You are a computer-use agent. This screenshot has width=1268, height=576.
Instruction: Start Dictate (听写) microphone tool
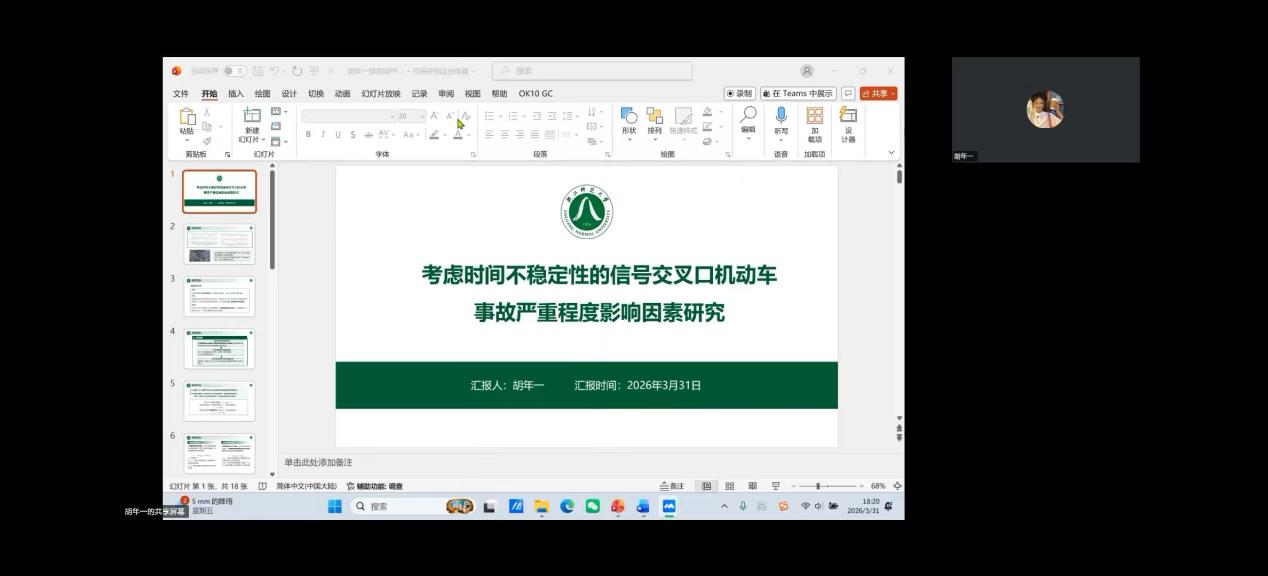click(781, 116)
